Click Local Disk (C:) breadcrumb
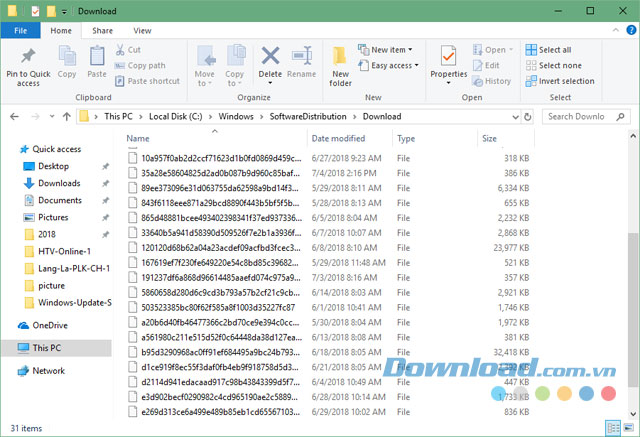Screen dimensions: 640x437 coord(176,117)
